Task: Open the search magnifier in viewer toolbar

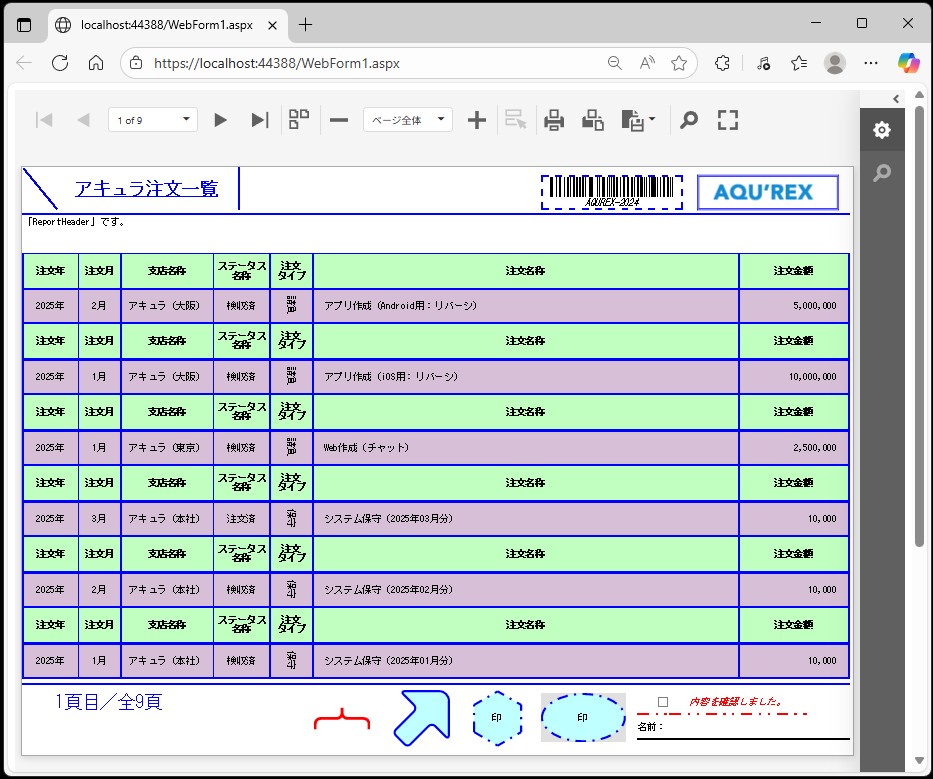Action: point(689,120)
